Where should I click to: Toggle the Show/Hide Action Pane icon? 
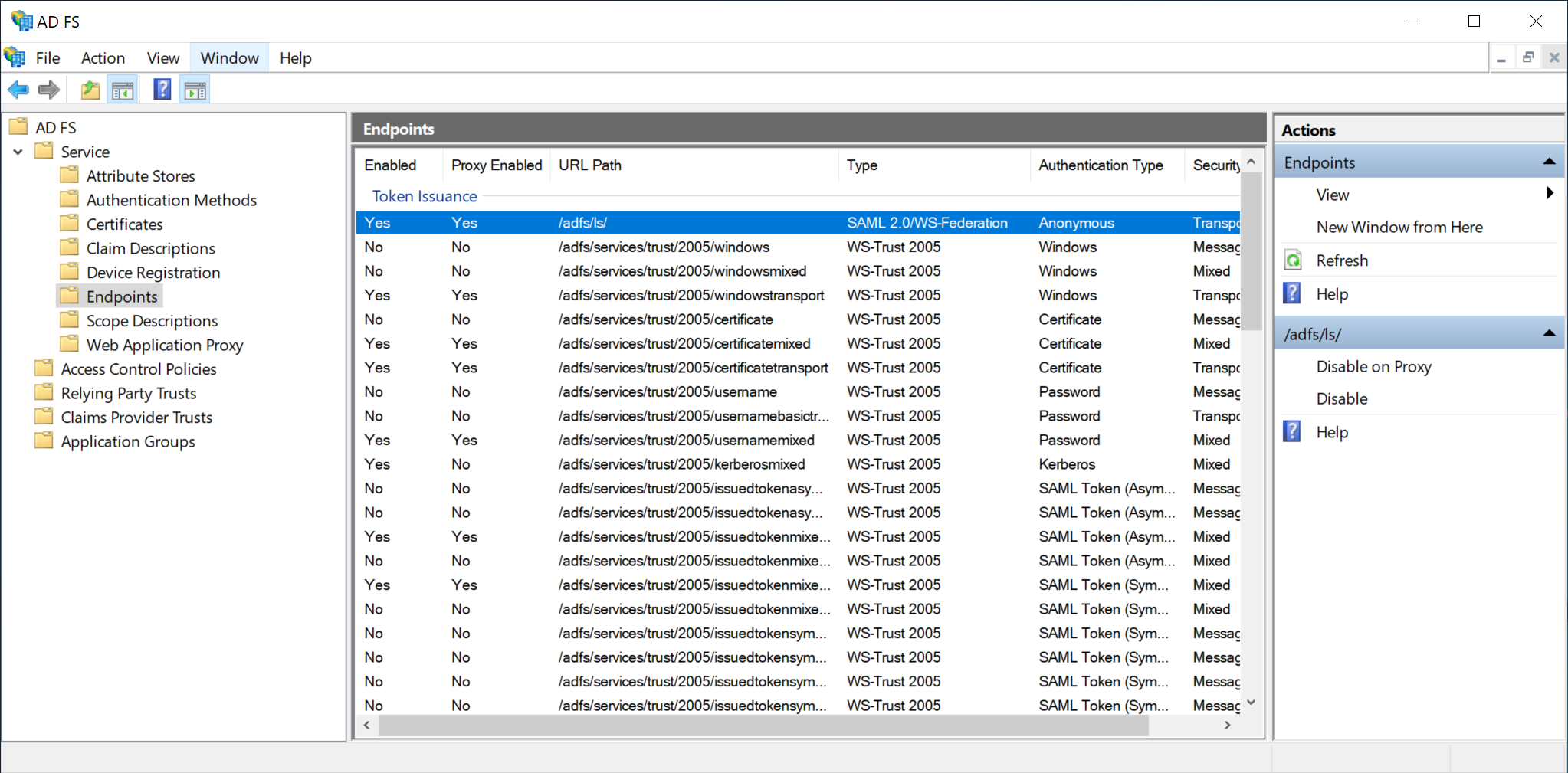coord(195,90)
